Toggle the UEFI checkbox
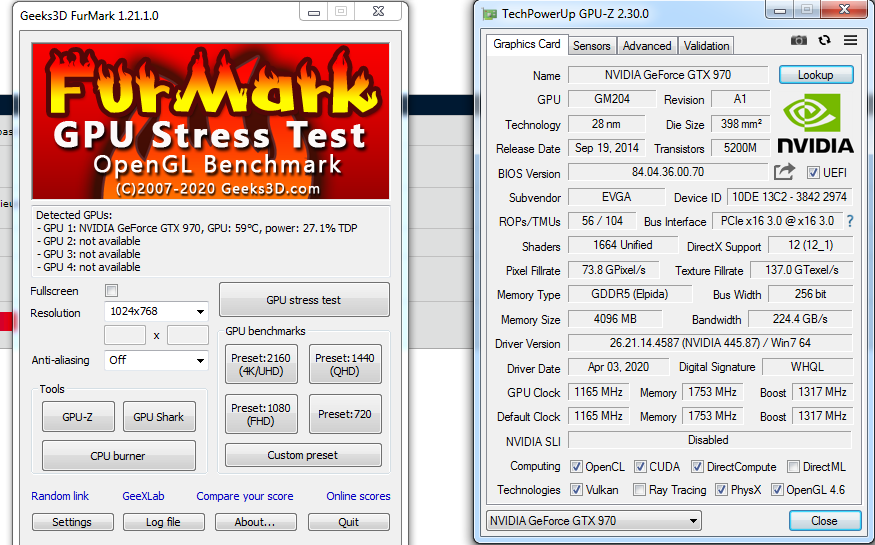This screenshot has height=545, width=875. coord(813,172)
